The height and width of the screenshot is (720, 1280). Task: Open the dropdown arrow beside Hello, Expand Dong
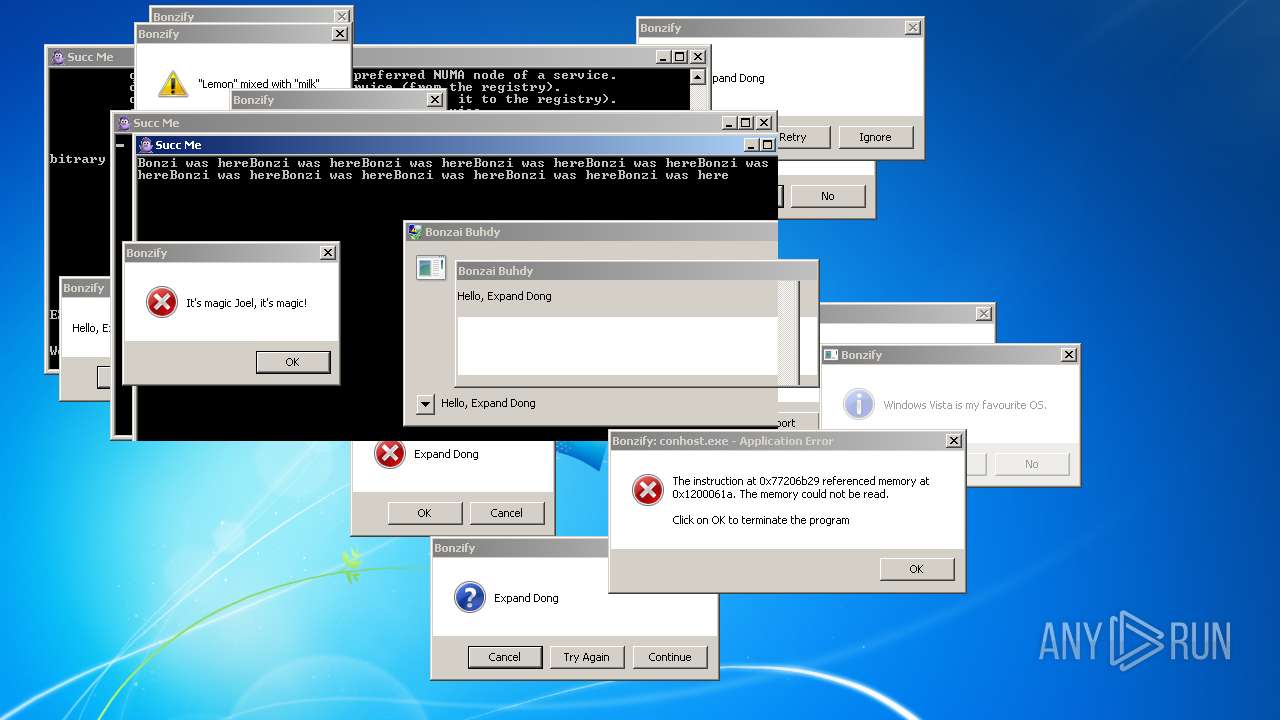425,404
